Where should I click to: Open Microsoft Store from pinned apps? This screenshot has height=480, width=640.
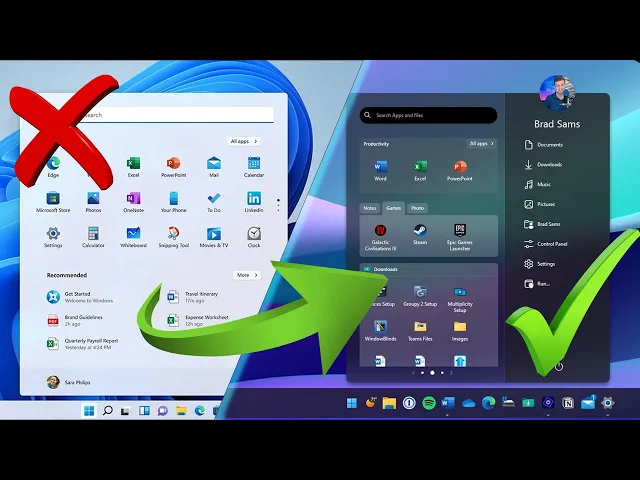tap(53, 202)
